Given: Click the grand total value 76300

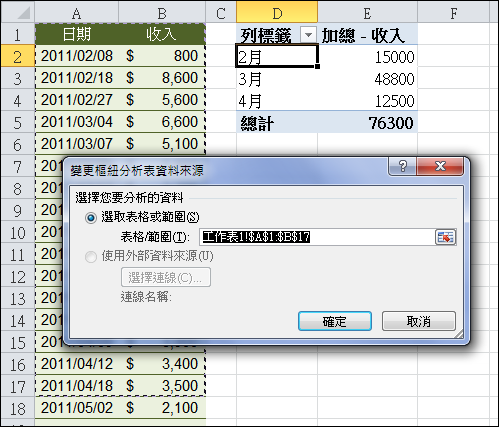Looking at the screenshot, I should pos(367,123).
